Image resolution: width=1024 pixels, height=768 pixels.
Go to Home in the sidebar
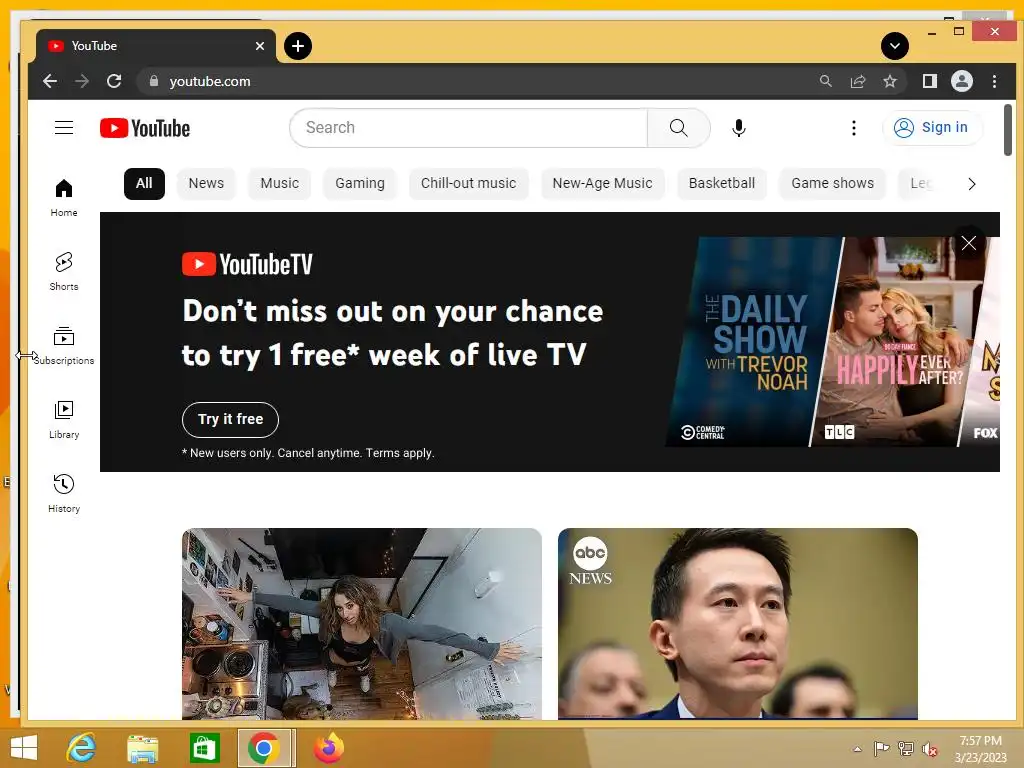64,197
